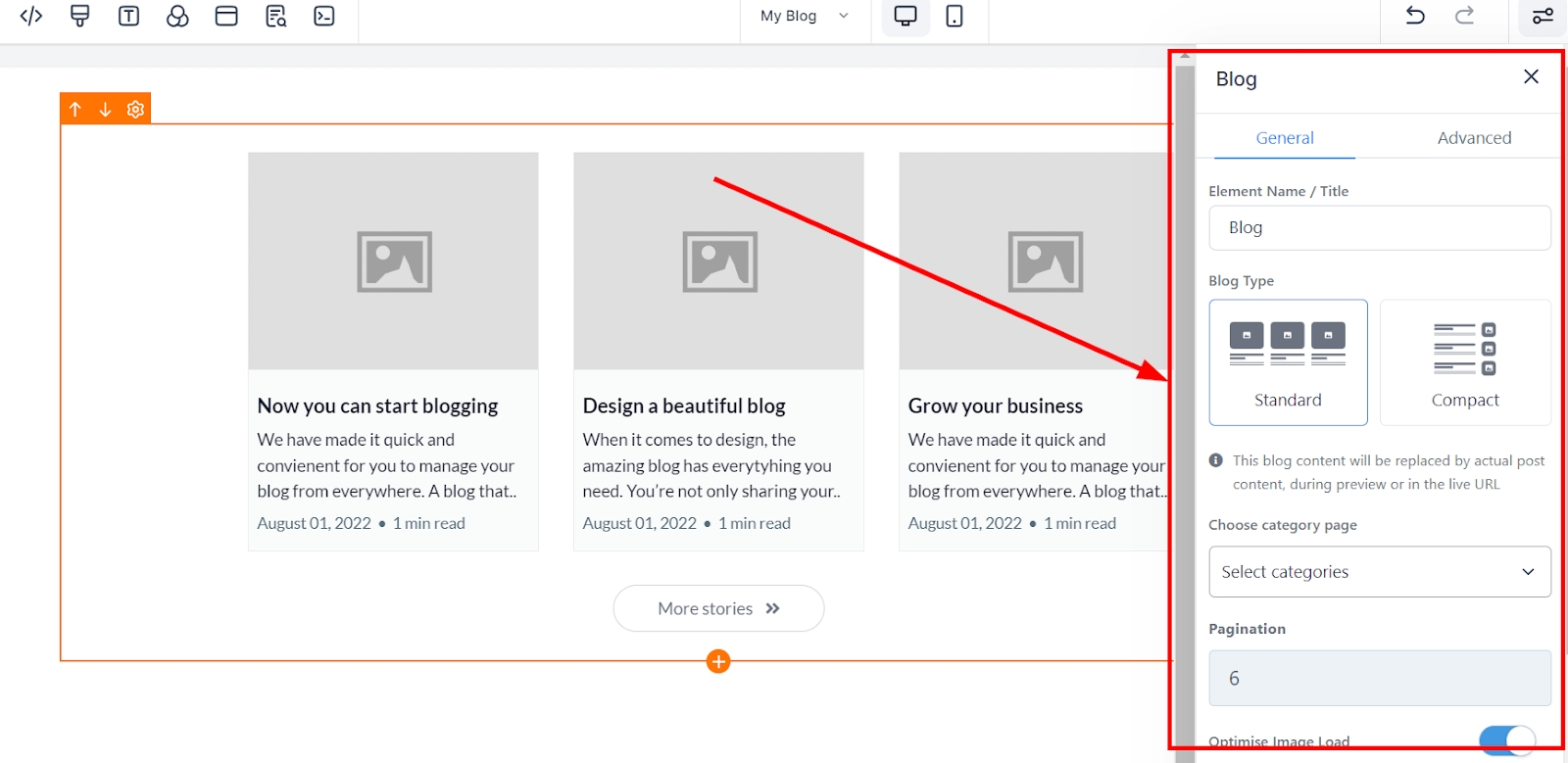Open the My Blog page dropdown
The image size is (1568, 763).
coord(804,16)
